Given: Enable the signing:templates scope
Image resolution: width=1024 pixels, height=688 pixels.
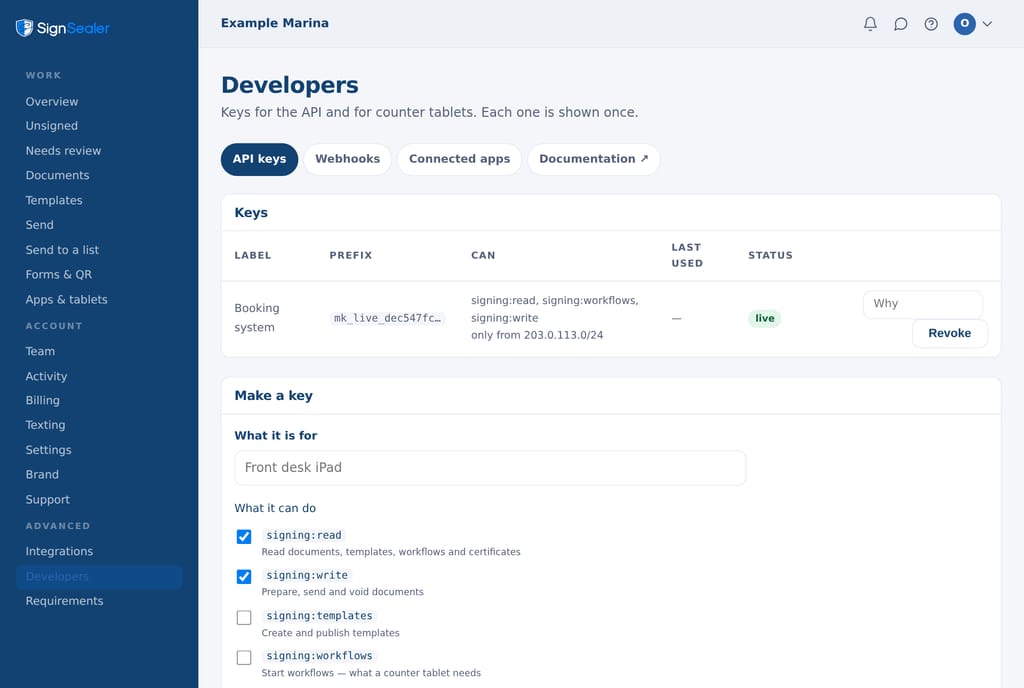Looking at the screenshot, I should [244, 618].
